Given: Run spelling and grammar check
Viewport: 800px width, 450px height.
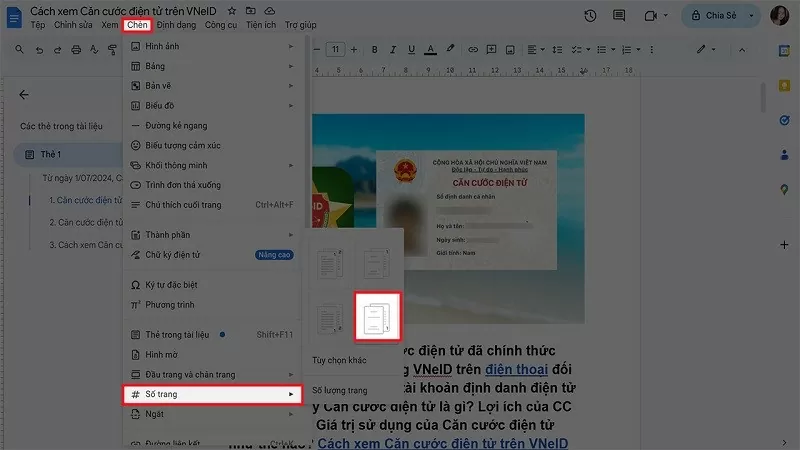Looking at the screenshot, I should point(94,49).
